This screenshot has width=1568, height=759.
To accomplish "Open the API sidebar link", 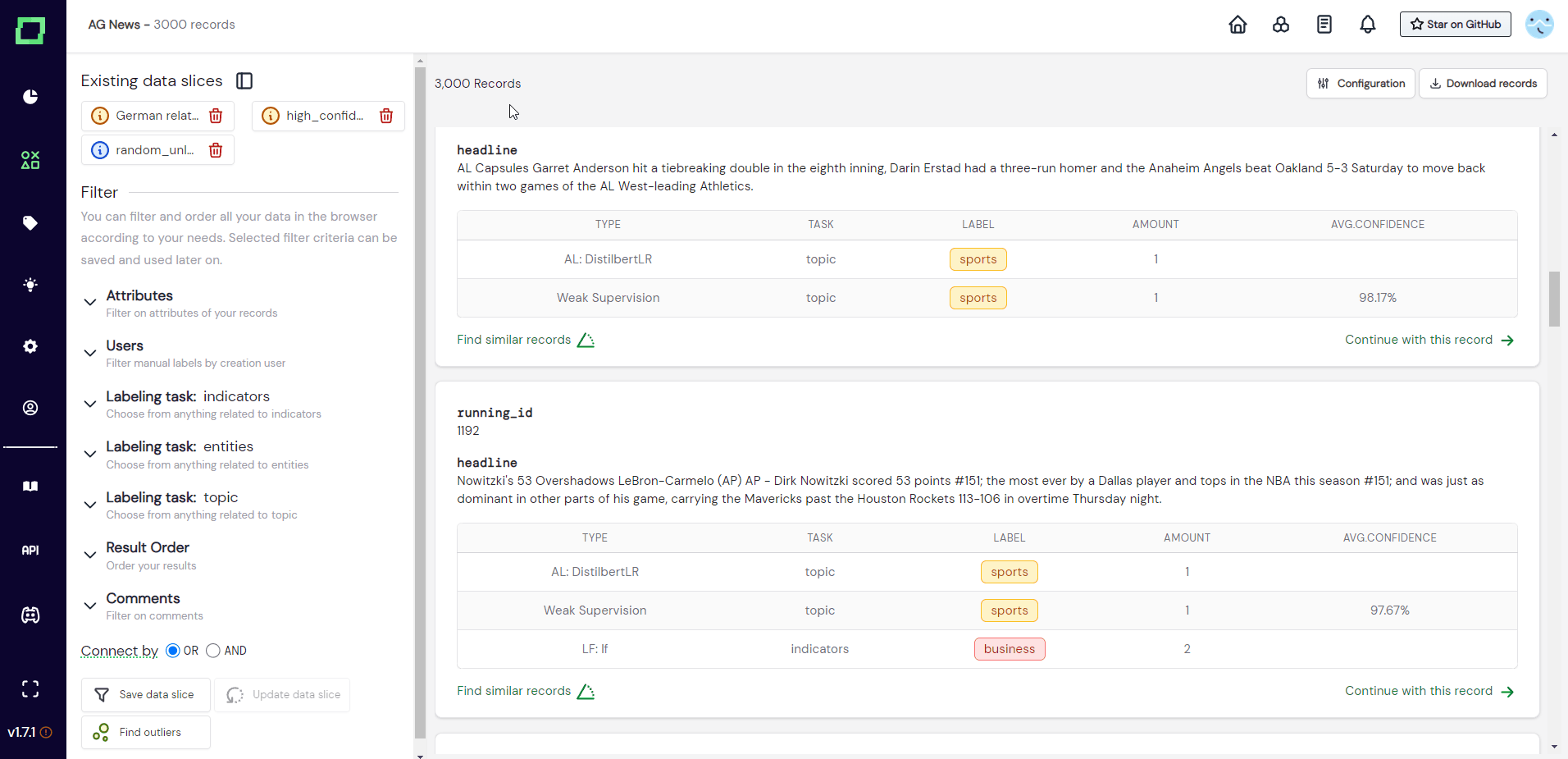I will (x=30, y=551).
